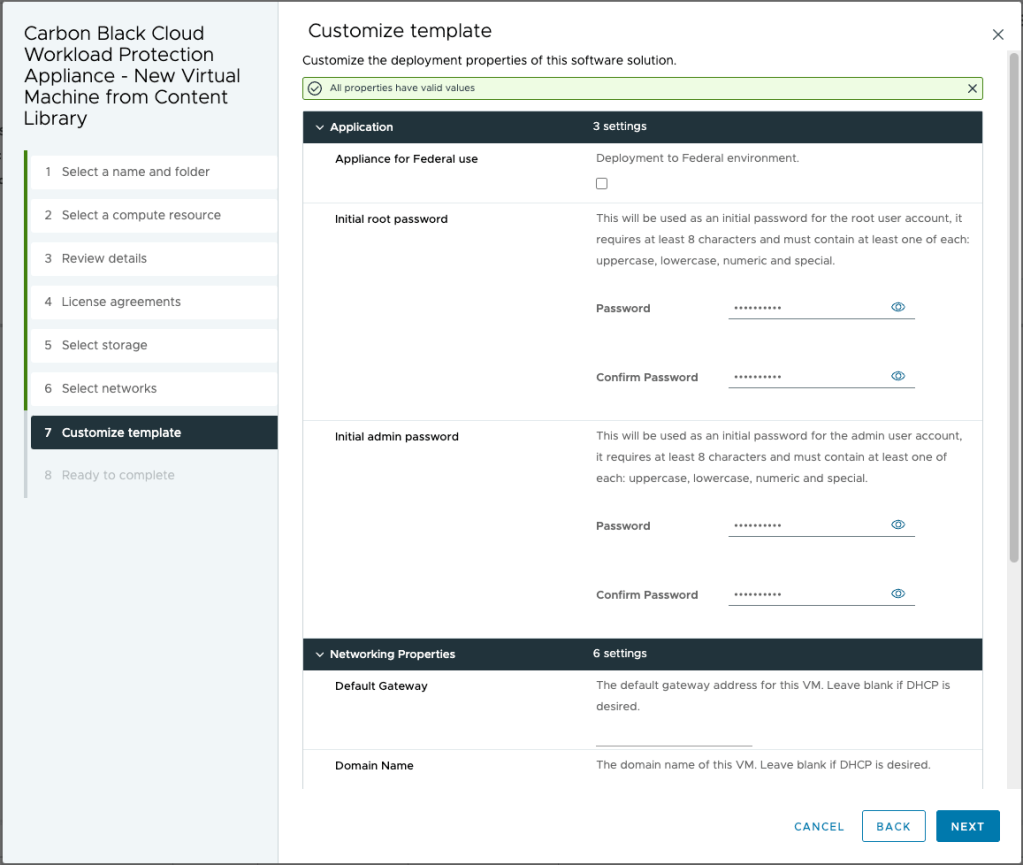The image size is (1023, 865).
Task: Click the Default Gateway input field
Action: point(673,736)
